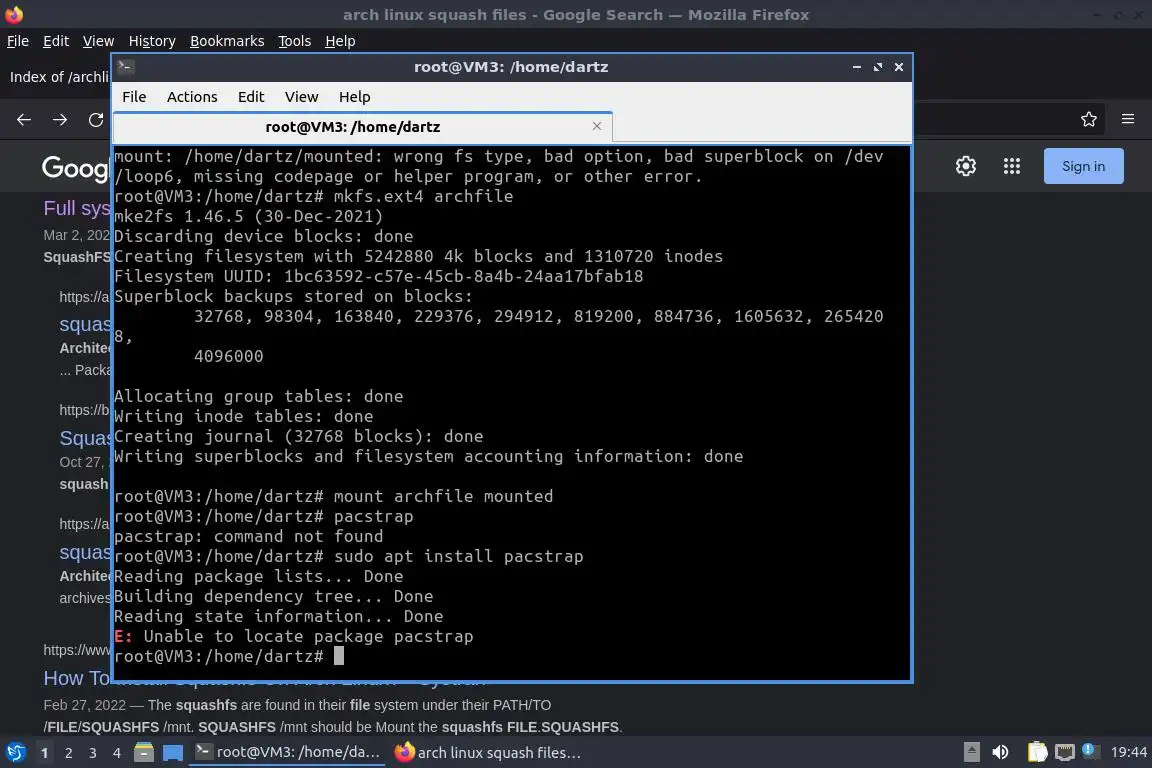1152x768 pixels.
Task: Open Google Settings gear icon
Action: pos(965,166)
